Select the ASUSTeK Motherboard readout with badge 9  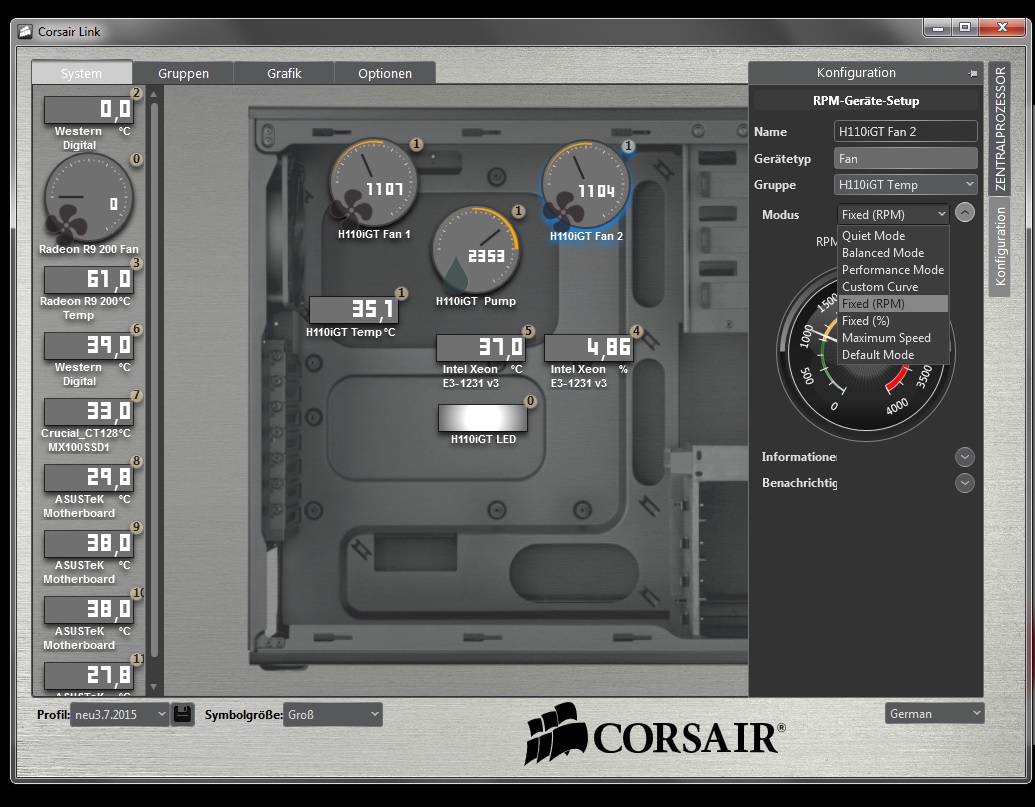coord(89,544)
